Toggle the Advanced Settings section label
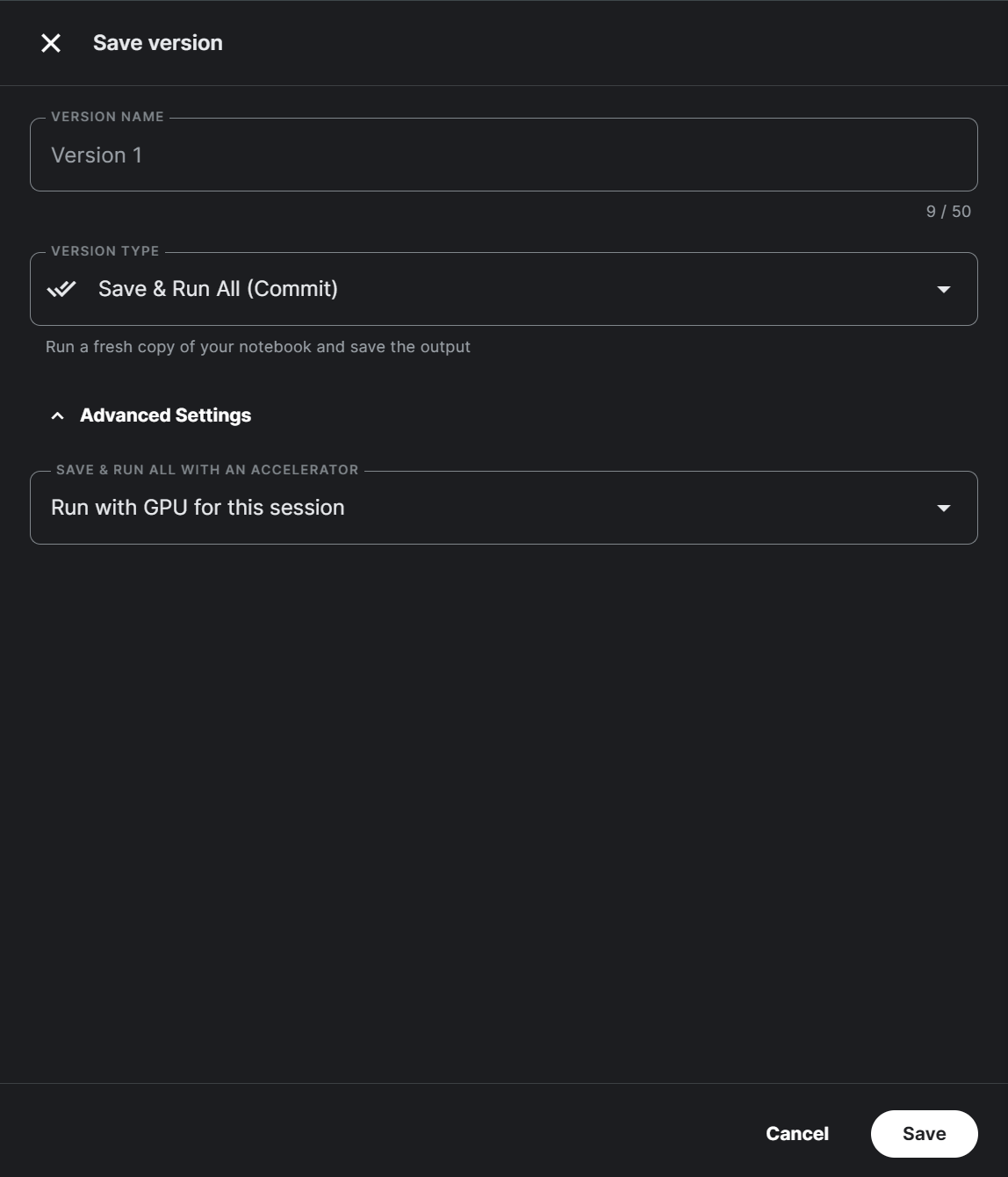Image resolution: width=1008 pixels, height=1177 pixels. point(165,415)
